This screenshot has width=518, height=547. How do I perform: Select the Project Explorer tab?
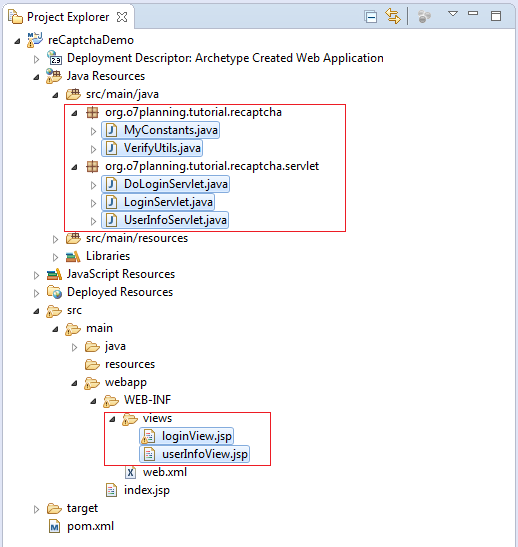pos(68,17)
